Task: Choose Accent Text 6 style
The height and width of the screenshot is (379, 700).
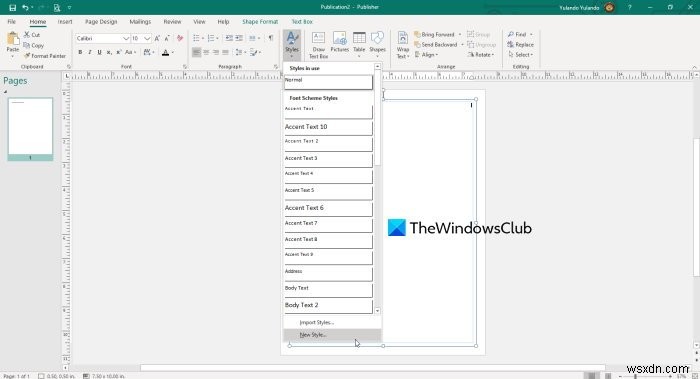Action: 328,209
